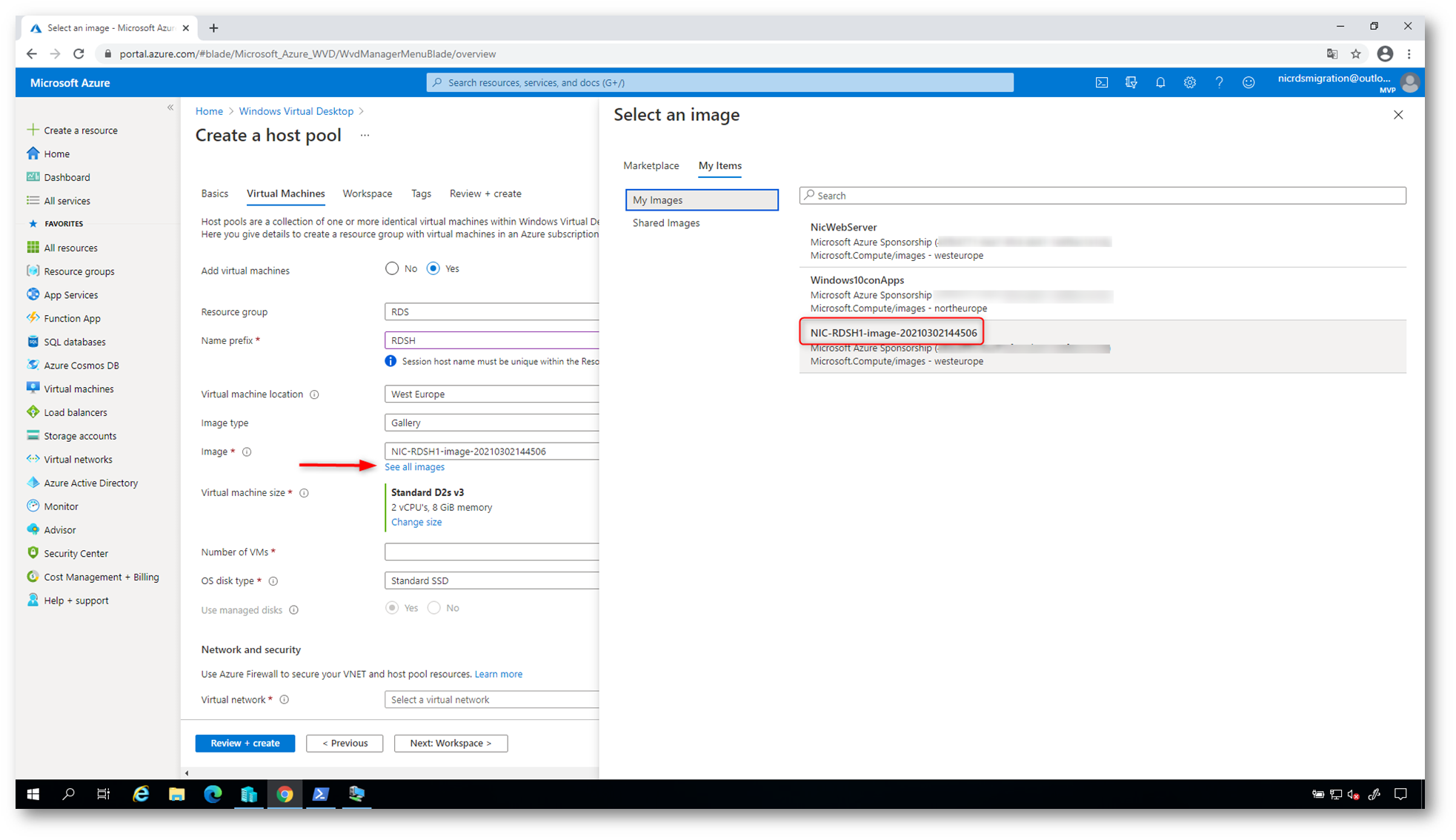Open Directory and subscription filter icon

pos(1131,82)
